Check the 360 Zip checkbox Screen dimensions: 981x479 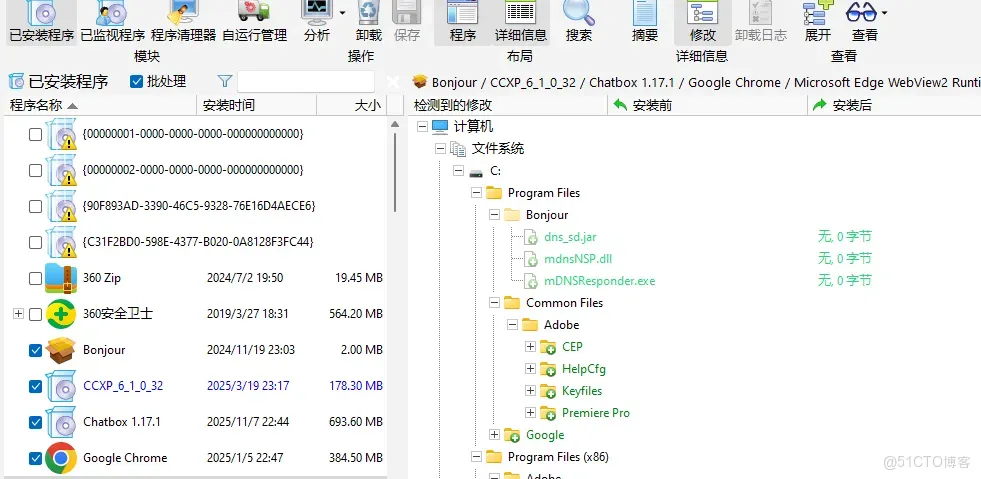click(x=36, y=278)
